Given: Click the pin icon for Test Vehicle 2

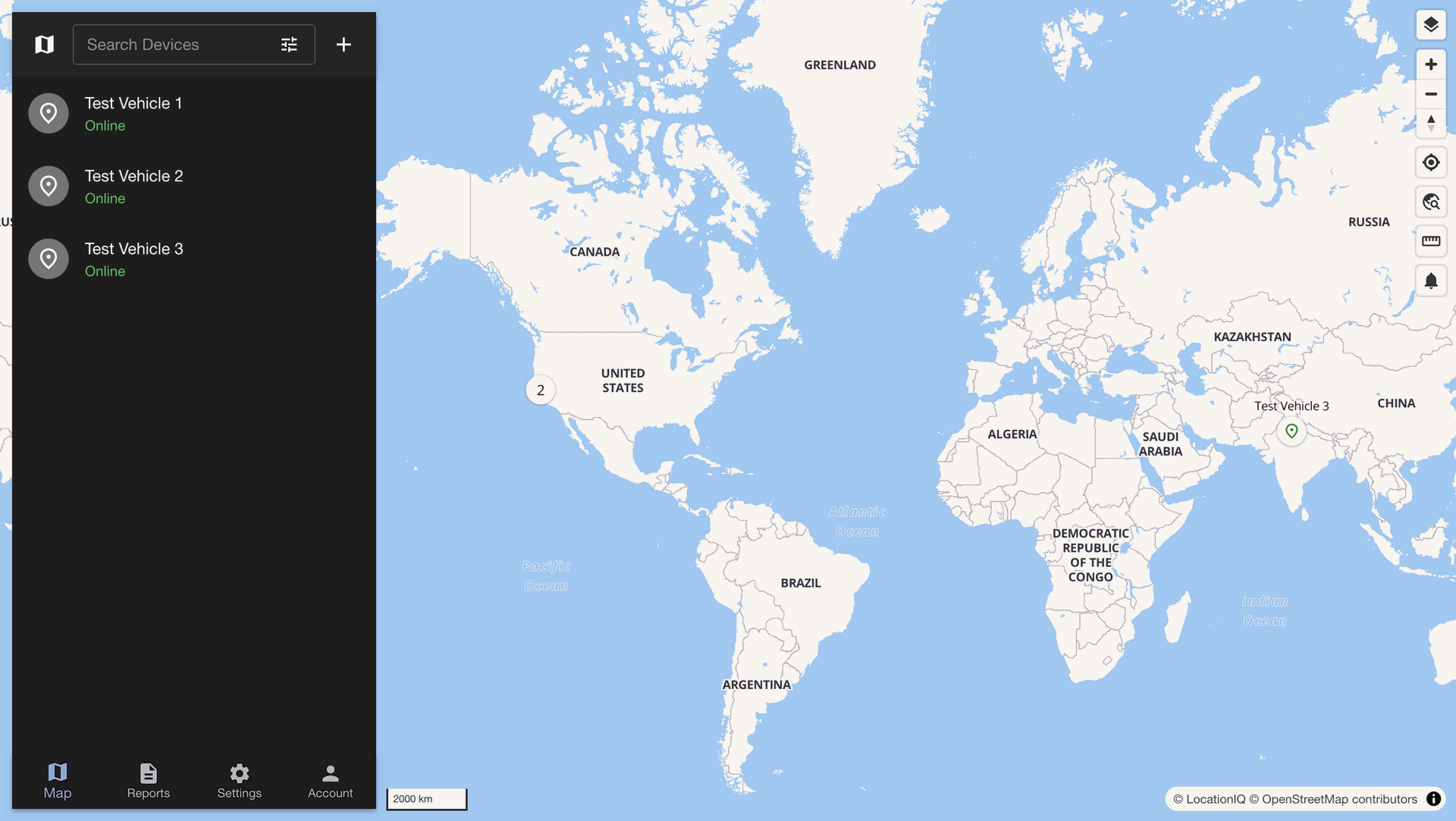Looking at the screenshot, I should pos(49,186).
